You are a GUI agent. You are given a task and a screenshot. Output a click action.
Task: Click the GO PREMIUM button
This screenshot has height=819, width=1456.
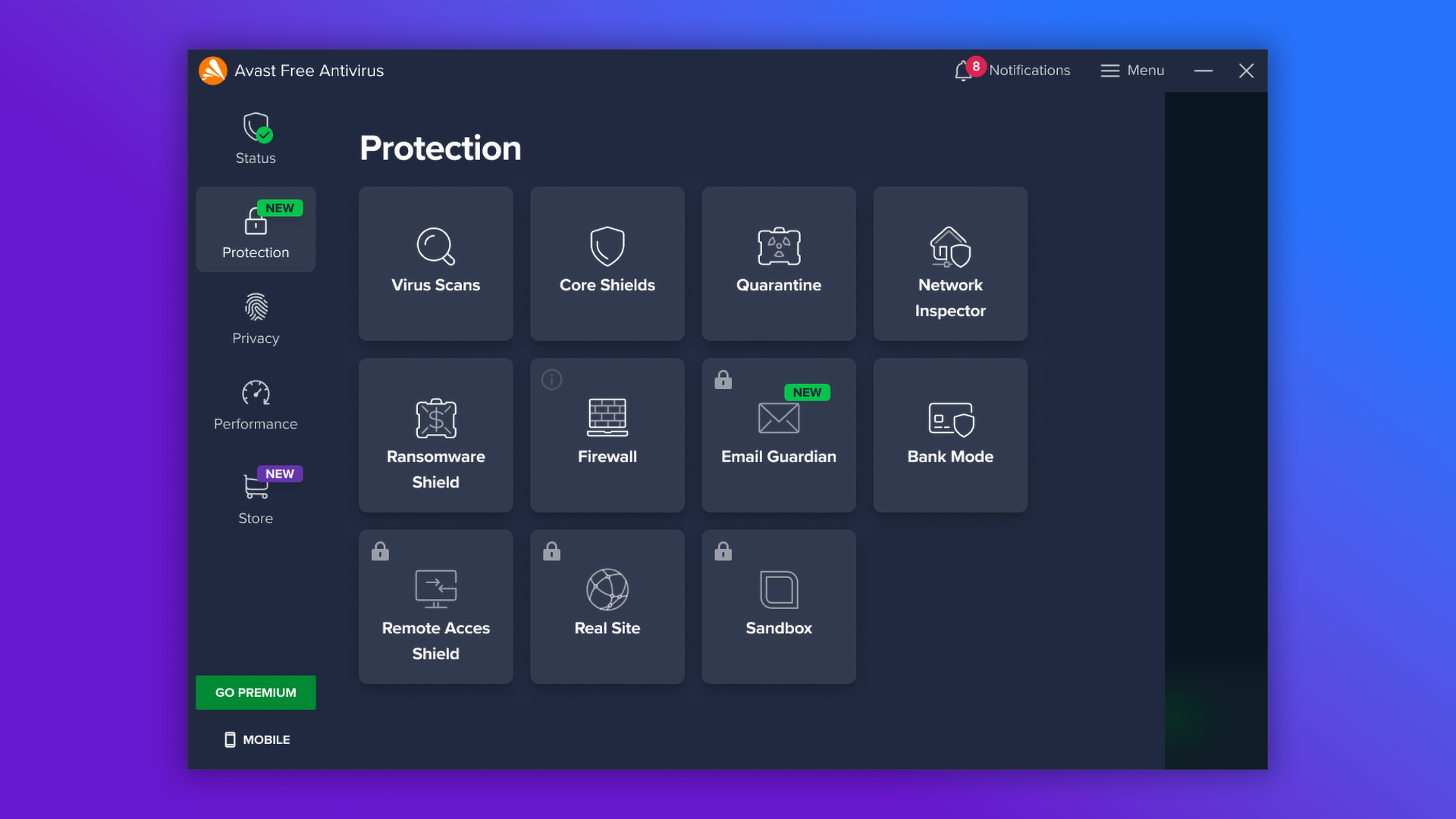point(256,692)
